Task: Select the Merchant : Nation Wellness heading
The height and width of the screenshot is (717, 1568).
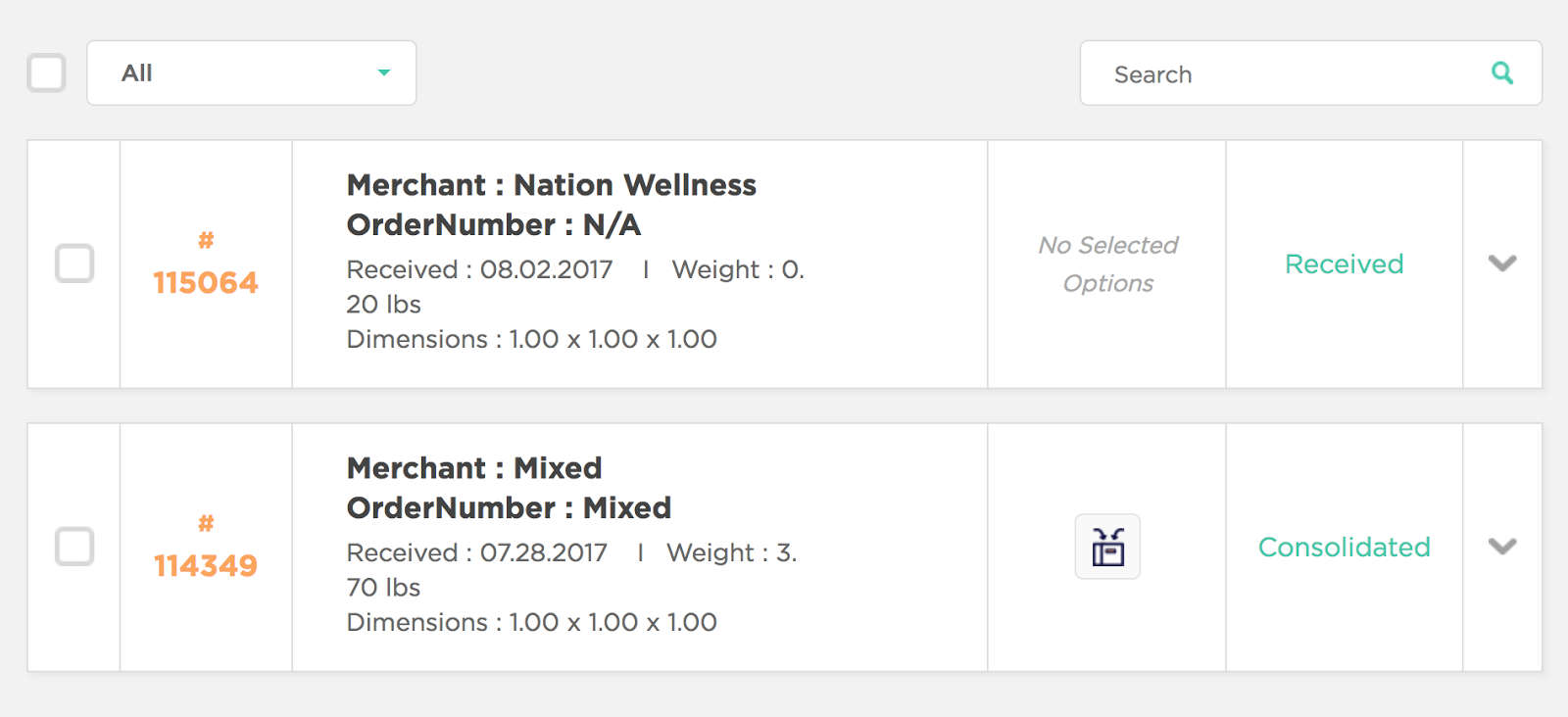Action: point(552,185)
